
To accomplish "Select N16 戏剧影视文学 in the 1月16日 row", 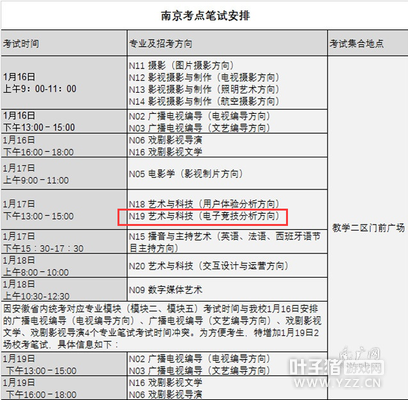I will [x=166, y=152].
